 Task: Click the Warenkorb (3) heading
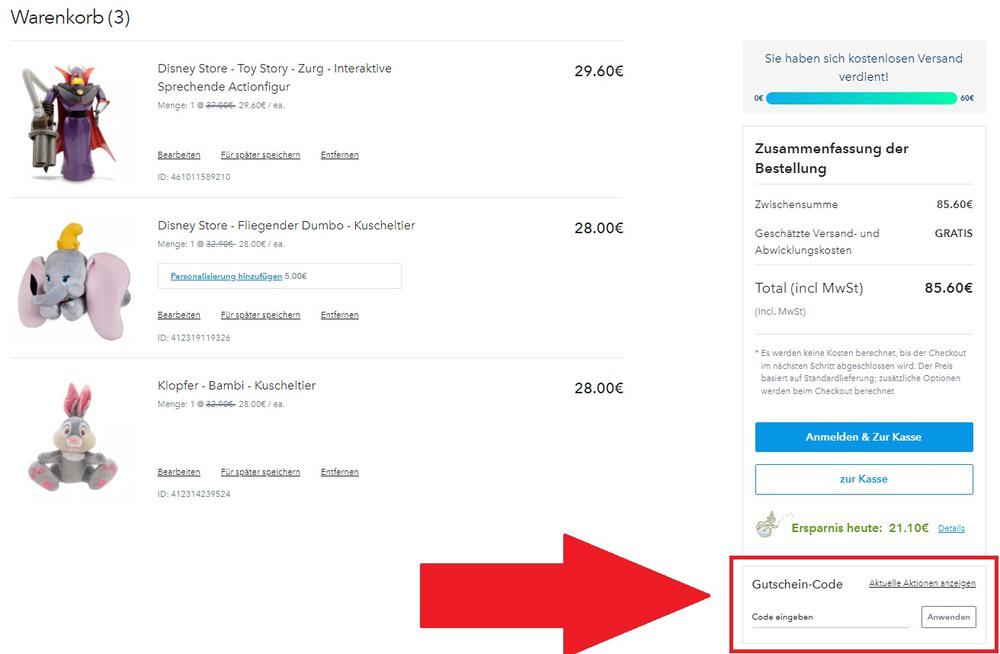tap(70, 17)
